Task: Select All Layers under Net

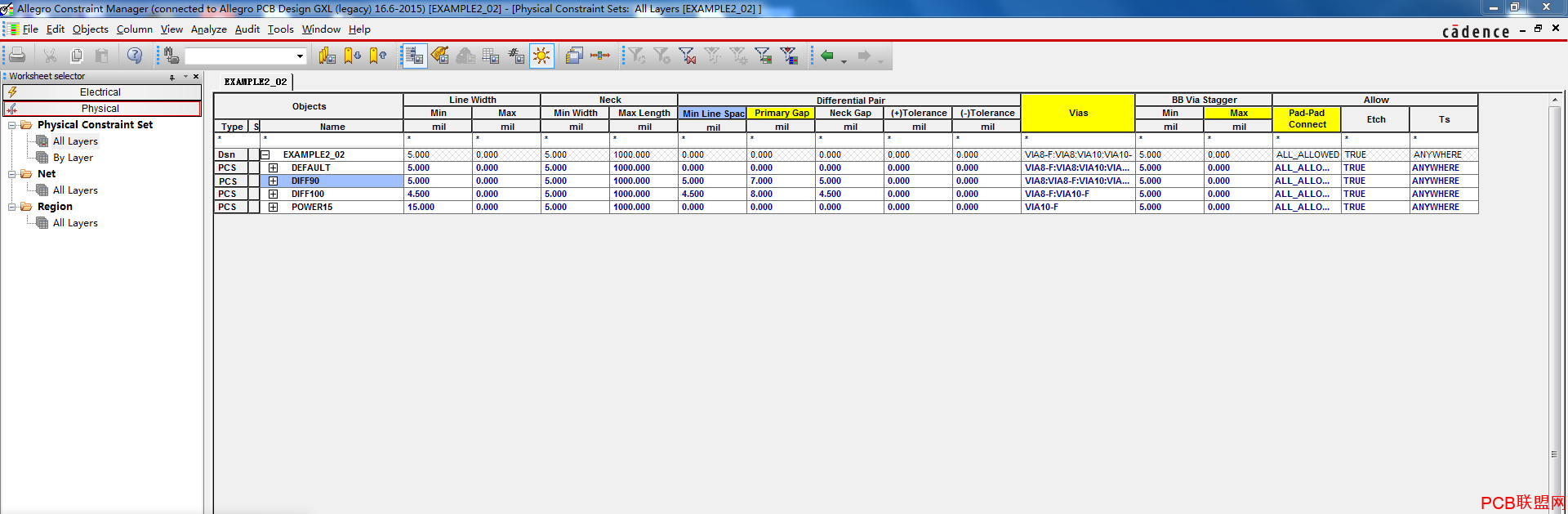Action: click(x=75, y=190)
